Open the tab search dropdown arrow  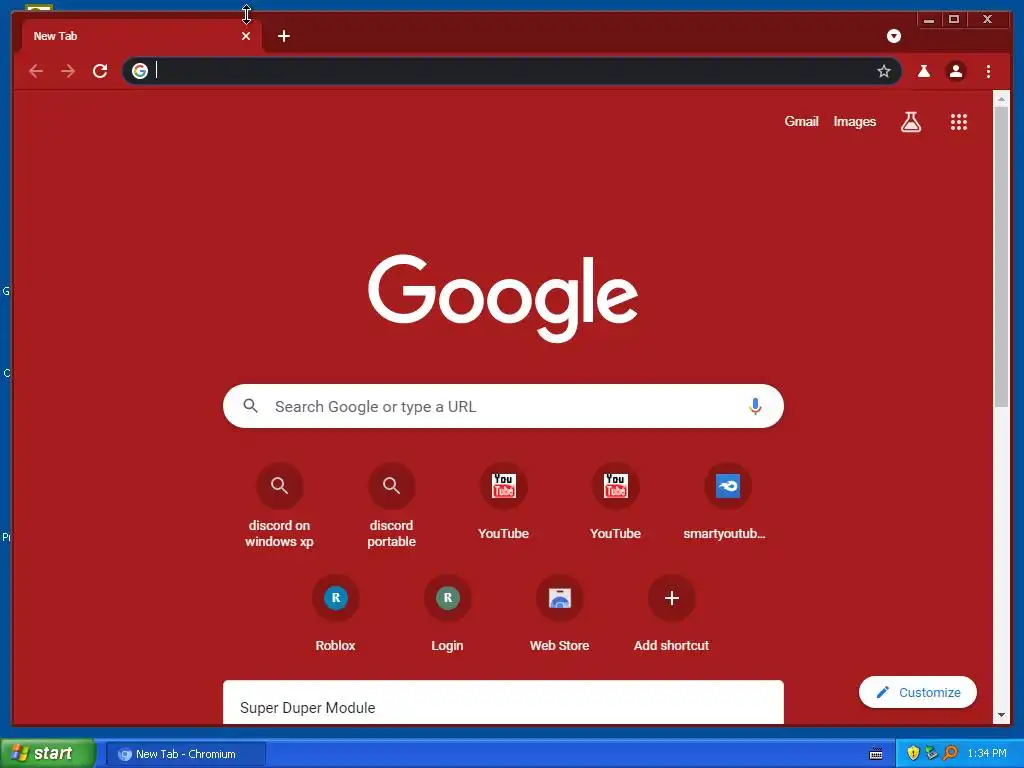coord(894,36)
